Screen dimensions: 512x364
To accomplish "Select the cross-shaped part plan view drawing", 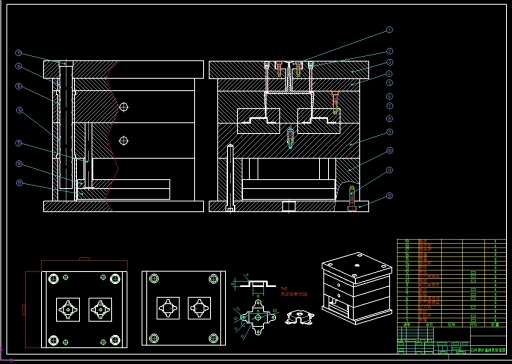I will coord(259,317).
